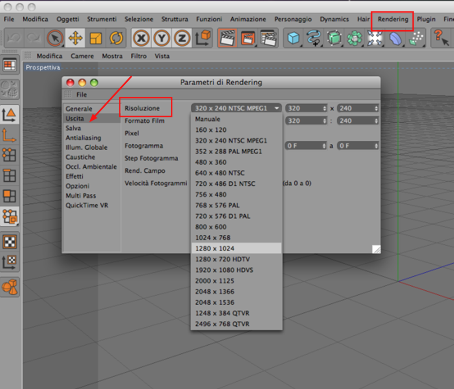
Task: Toggle Z axis lock
Action: point(182,38)
